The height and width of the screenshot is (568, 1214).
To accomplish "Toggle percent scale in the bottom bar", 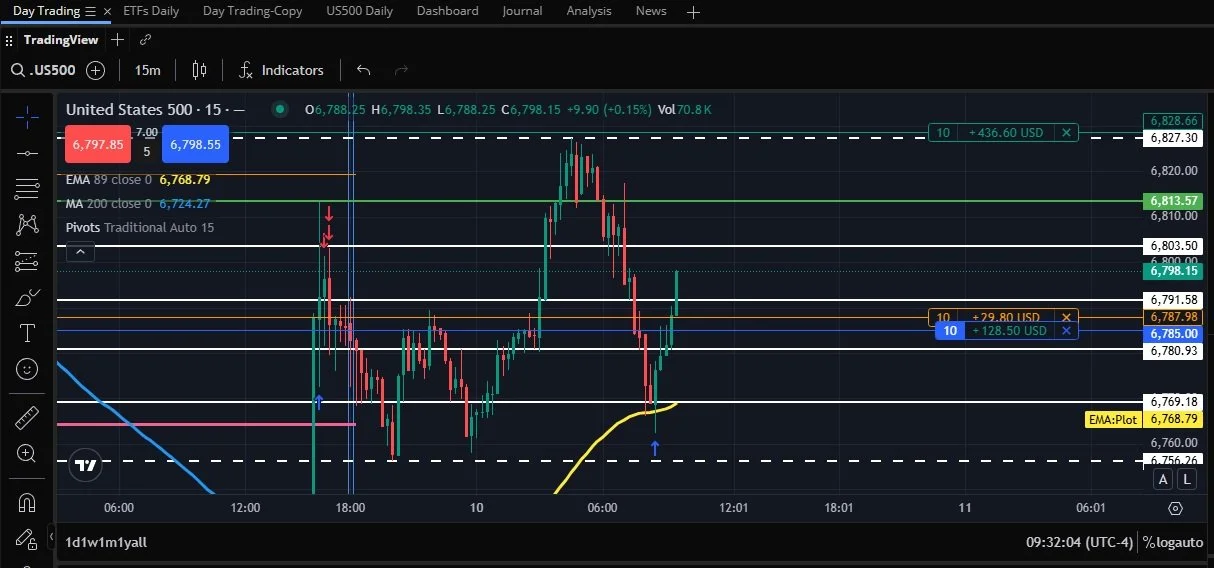I will click(x=1149, y=542).
